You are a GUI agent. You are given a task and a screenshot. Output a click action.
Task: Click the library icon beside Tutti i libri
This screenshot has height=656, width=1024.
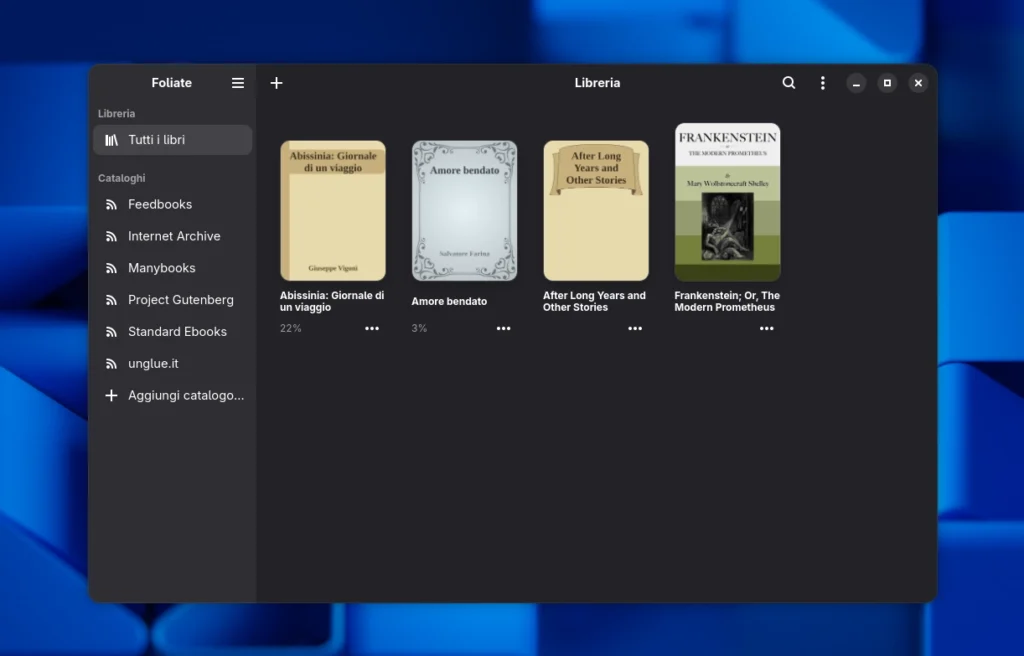tap(111, 140)
